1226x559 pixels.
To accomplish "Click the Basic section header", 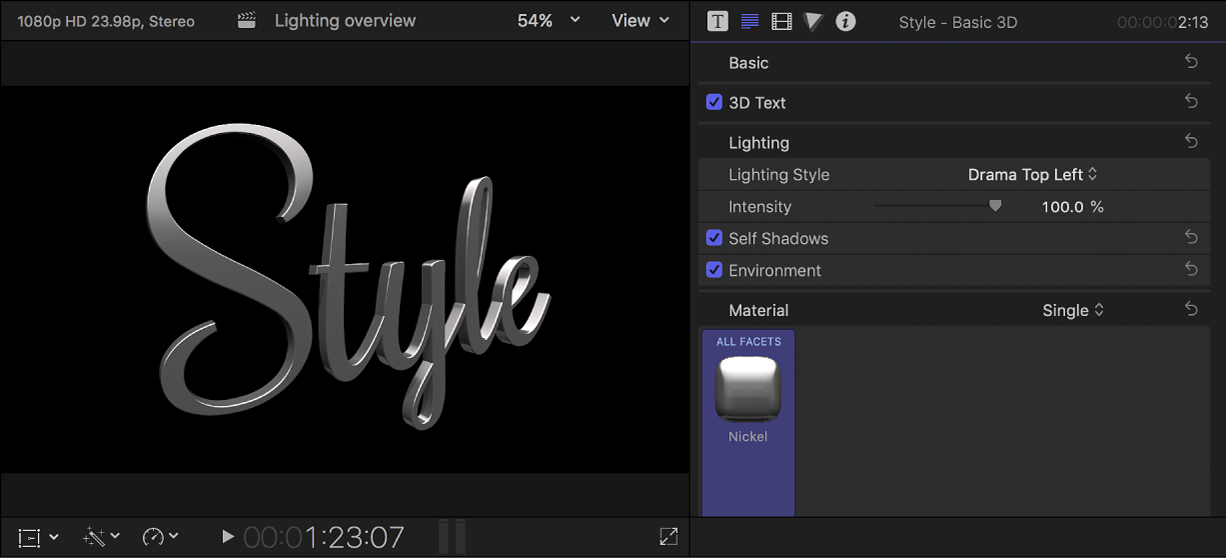I will tap(748, 62).
